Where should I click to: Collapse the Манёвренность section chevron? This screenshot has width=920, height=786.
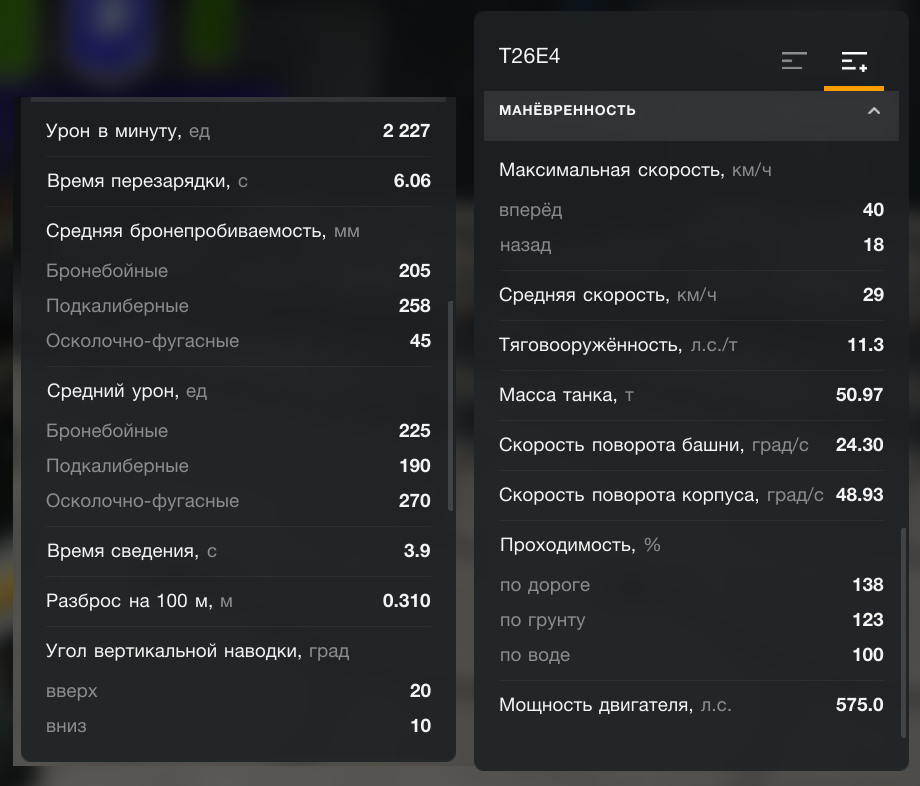coord(874,111)
